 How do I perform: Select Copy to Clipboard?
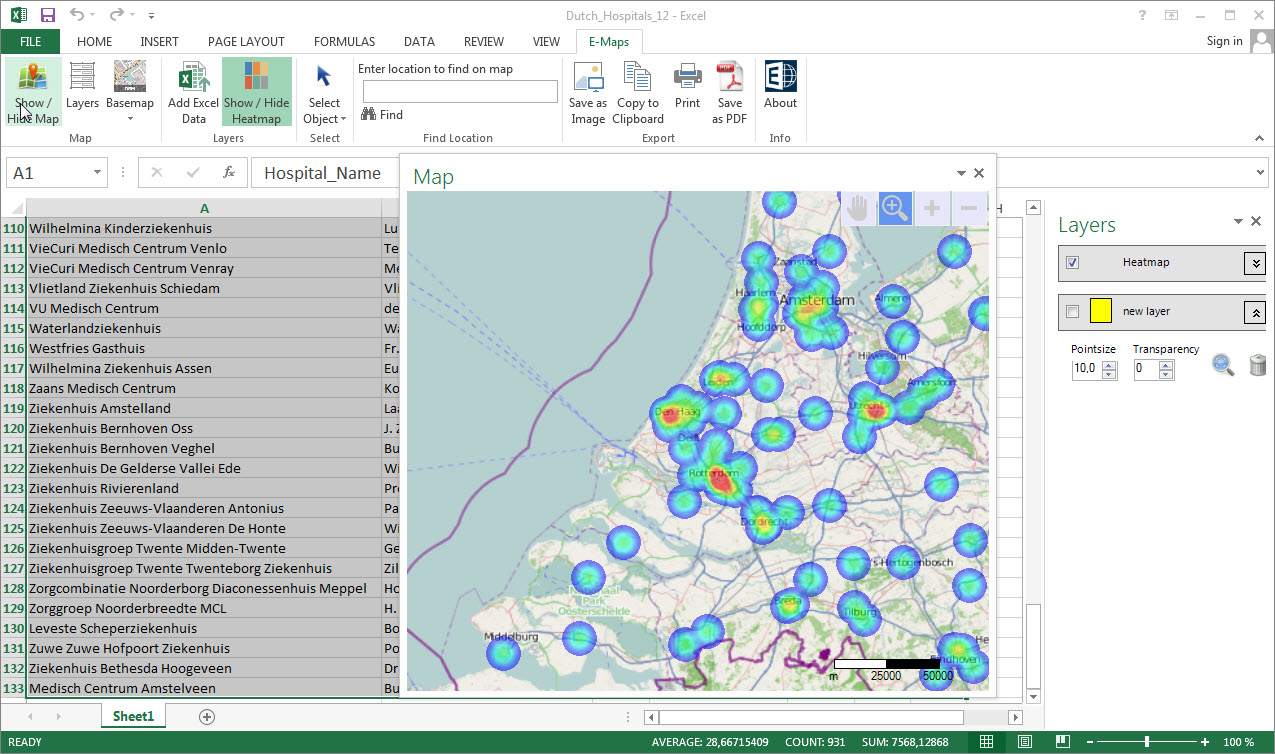point(637,90)
